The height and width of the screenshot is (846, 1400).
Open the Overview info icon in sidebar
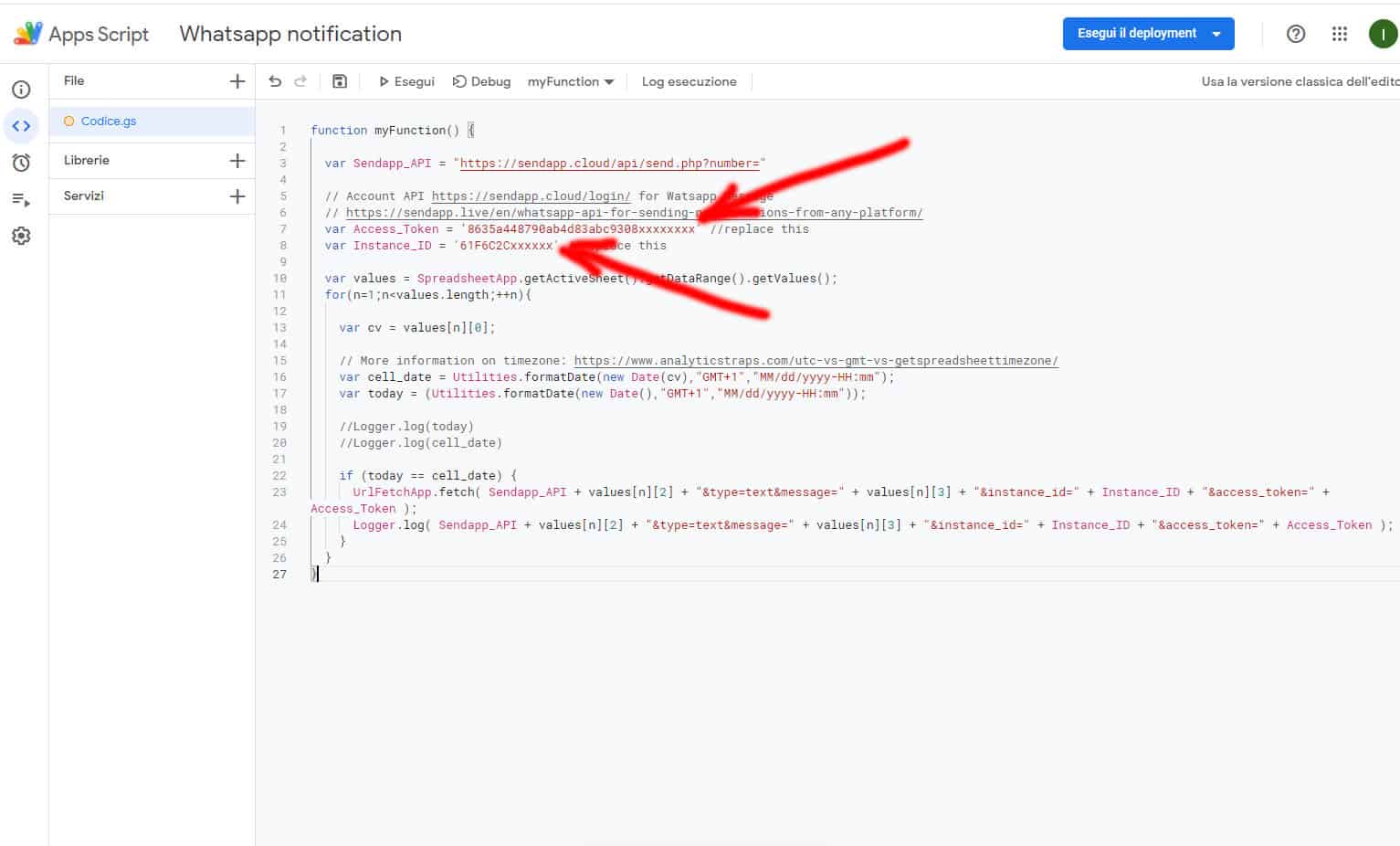pos(21,90)
